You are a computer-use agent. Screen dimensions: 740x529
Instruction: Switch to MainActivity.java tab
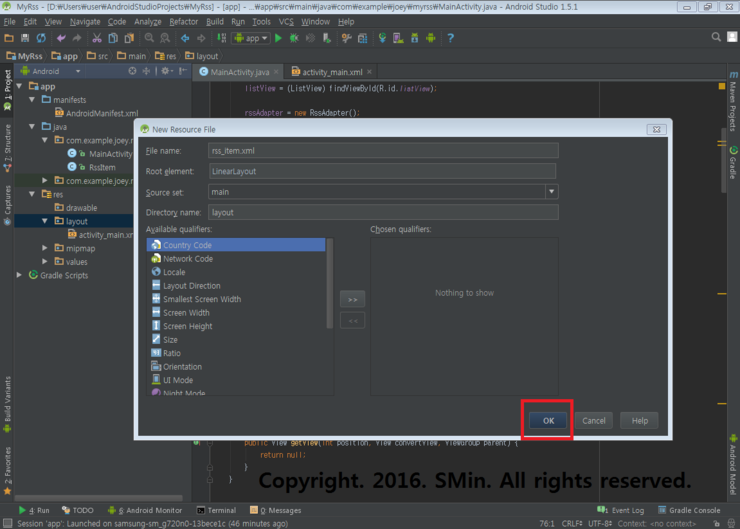[x=240, y=72]
